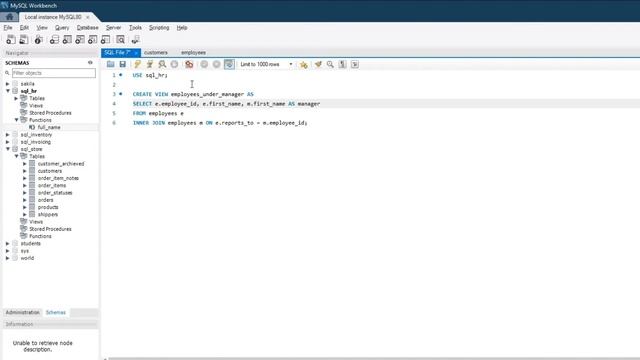640x360 pixels.
Task: Click the INNER JOIN employees code line
Action: tap(220, 123)
